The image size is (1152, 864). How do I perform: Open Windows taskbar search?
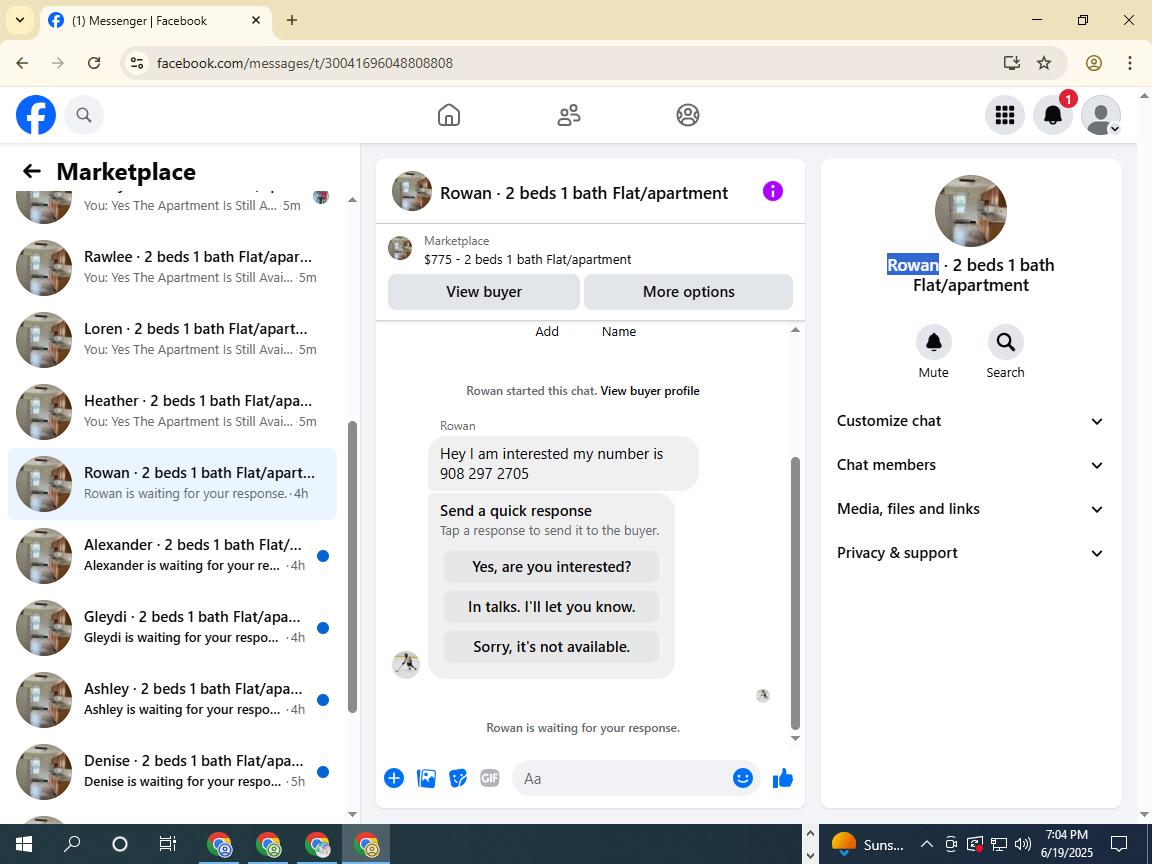[x=72, y=843]
